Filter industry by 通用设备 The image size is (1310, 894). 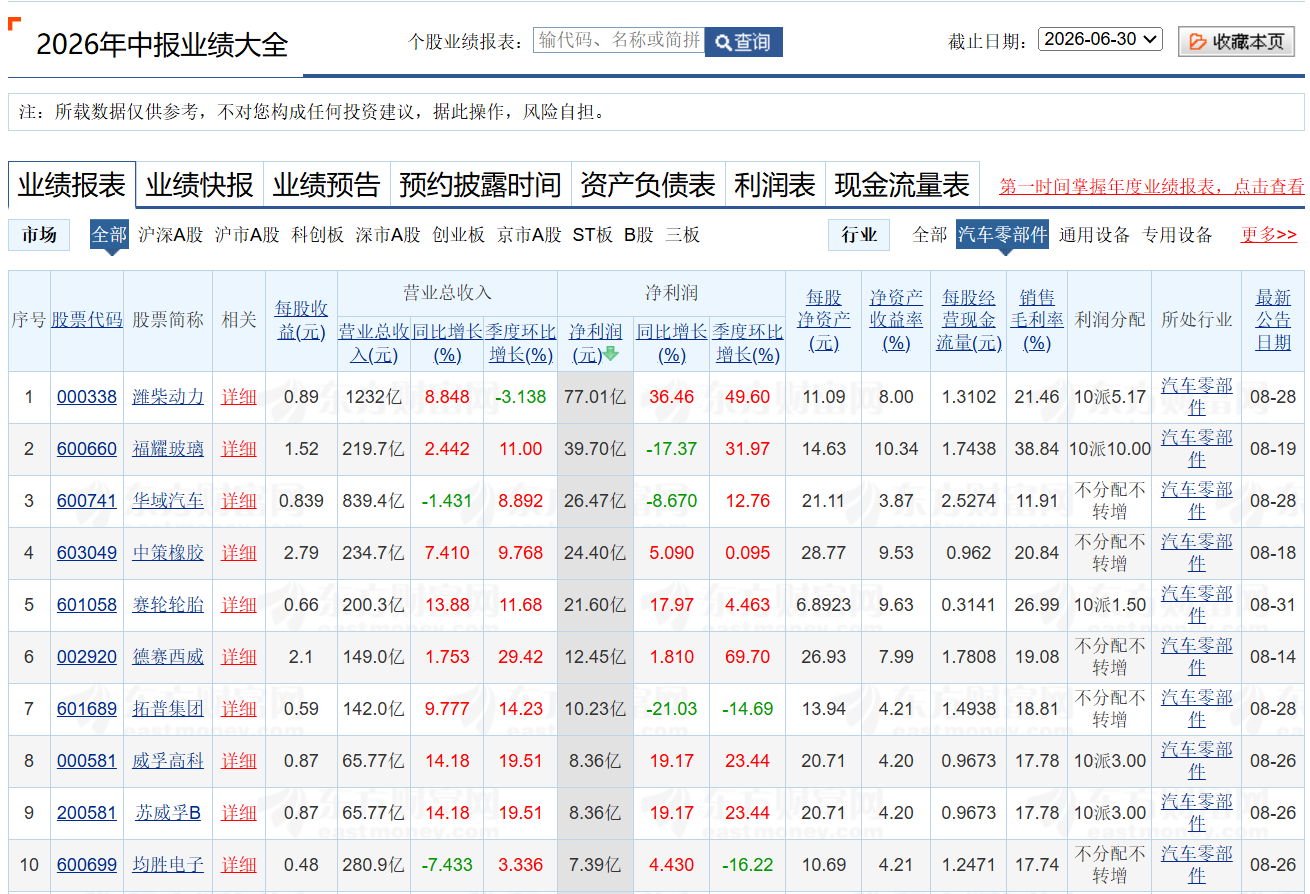point(1094,235)
